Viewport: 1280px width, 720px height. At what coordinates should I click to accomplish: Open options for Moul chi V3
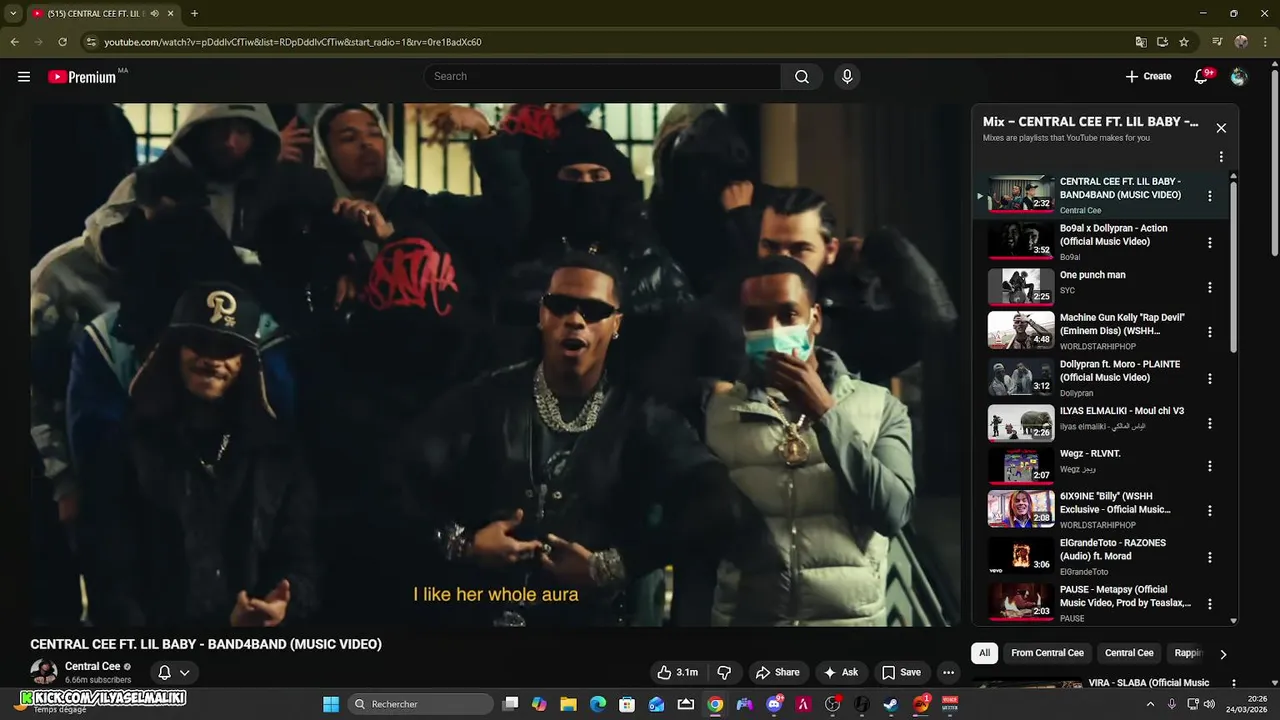(1210, 423)
